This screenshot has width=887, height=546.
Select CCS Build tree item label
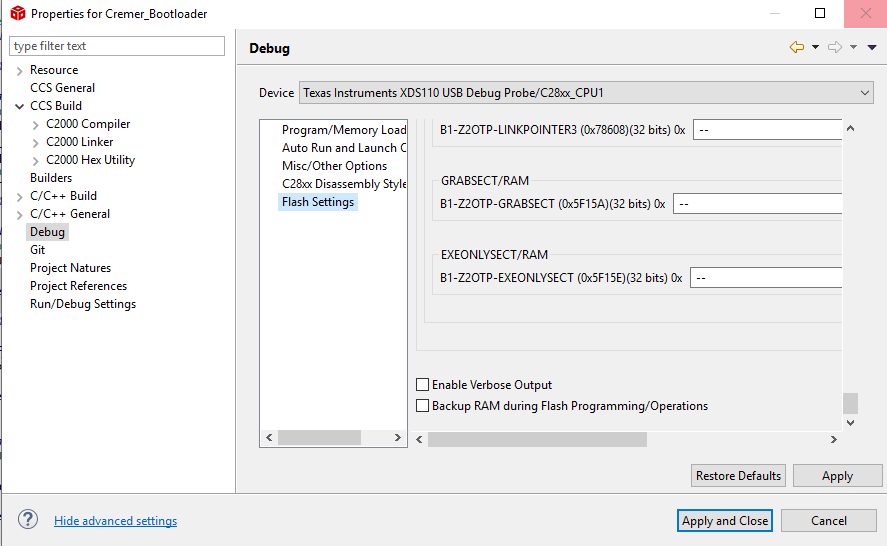point(56,106)
